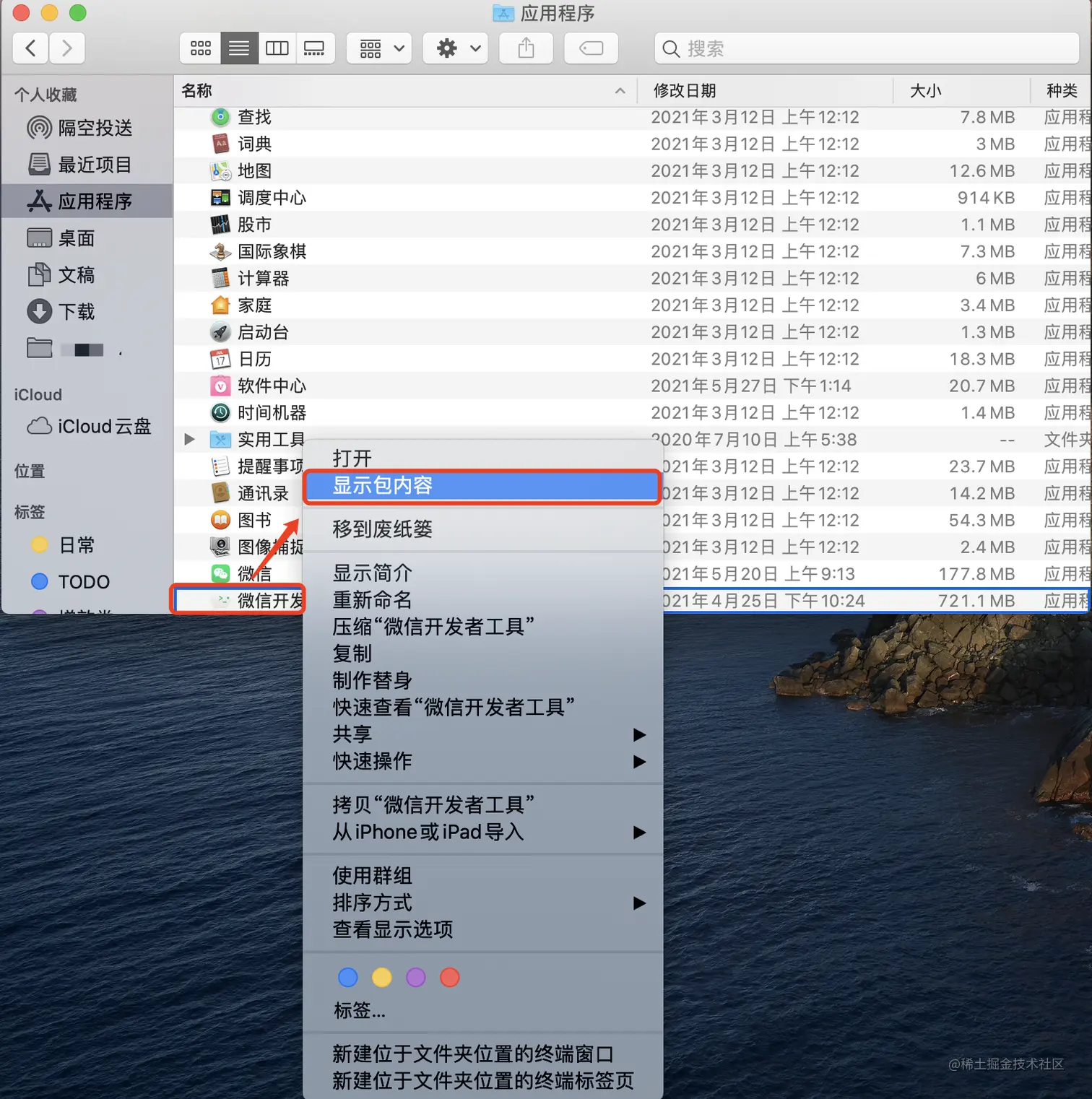The image size is (1092, 1099).
Task: Open 桌面 in sidebar
Action: [87, 238]
